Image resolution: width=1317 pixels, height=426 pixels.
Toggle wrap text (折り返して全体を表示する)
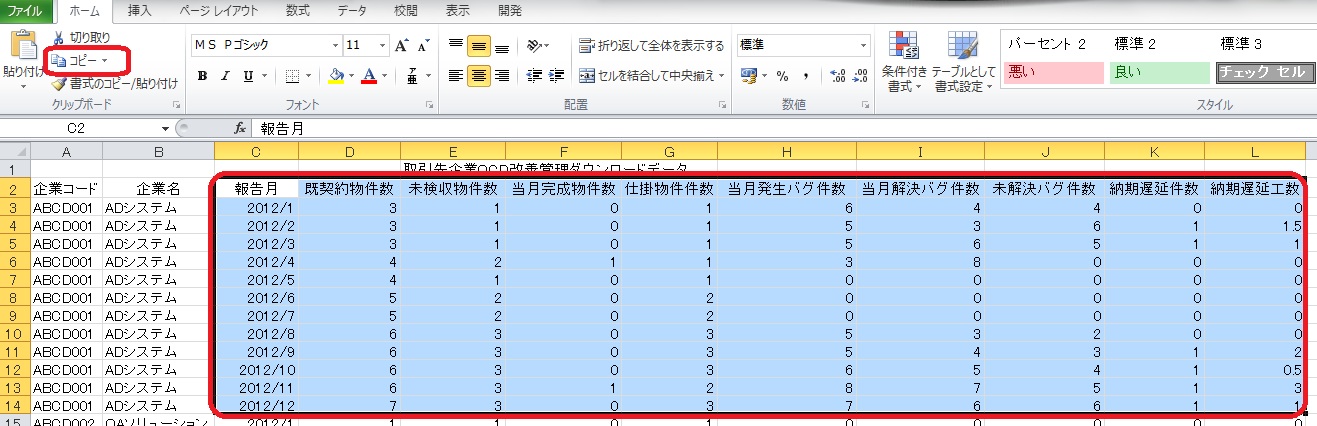[651, 46]
